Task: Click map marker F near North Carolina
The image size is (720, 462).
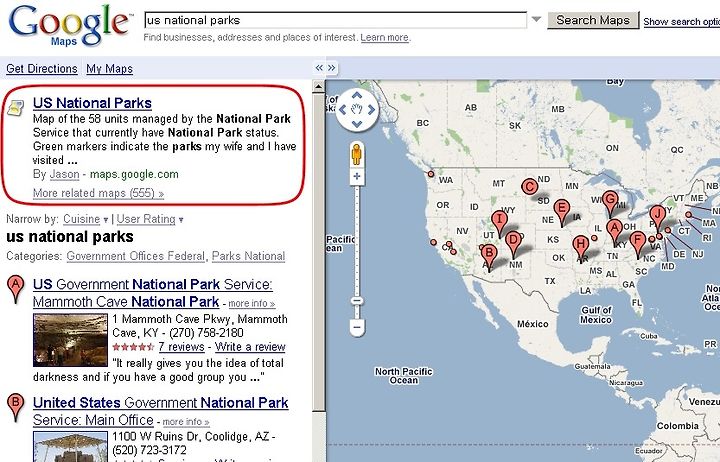Action: click(637, 241)
